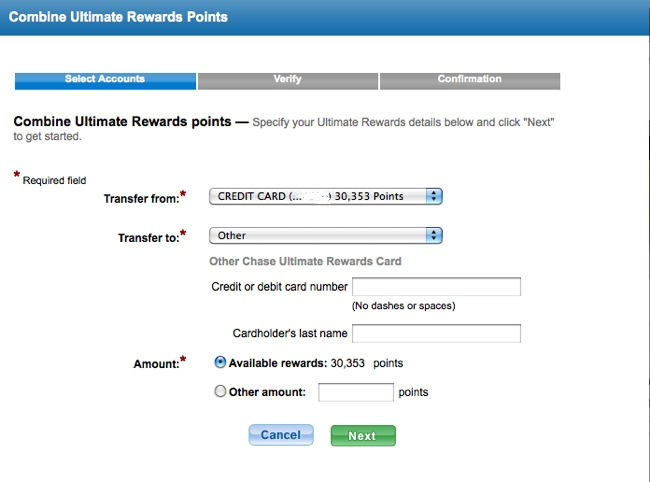Screen dimensions: 650x482
Task: Focus the credit or debit card number field
Action: coord(437,287)
